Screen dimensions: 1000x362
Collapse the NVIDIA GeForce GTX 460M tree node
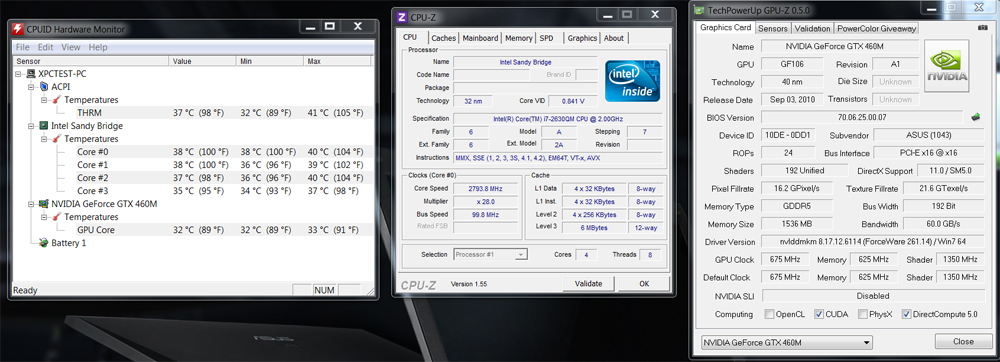pyautogui.click(x=31, y=204)
